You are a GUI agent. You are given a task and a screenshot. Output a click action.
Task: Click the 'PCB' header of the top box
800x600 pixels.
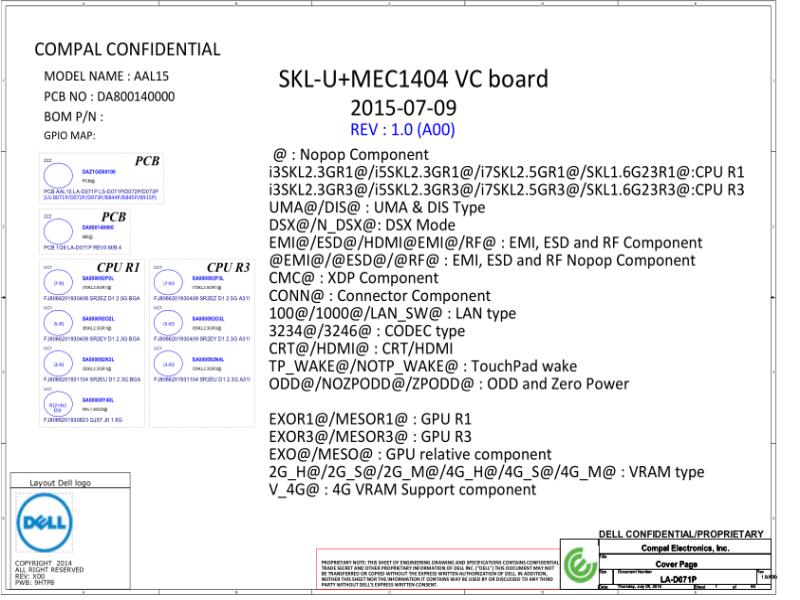pyautogui.click(x=147, y=161)
